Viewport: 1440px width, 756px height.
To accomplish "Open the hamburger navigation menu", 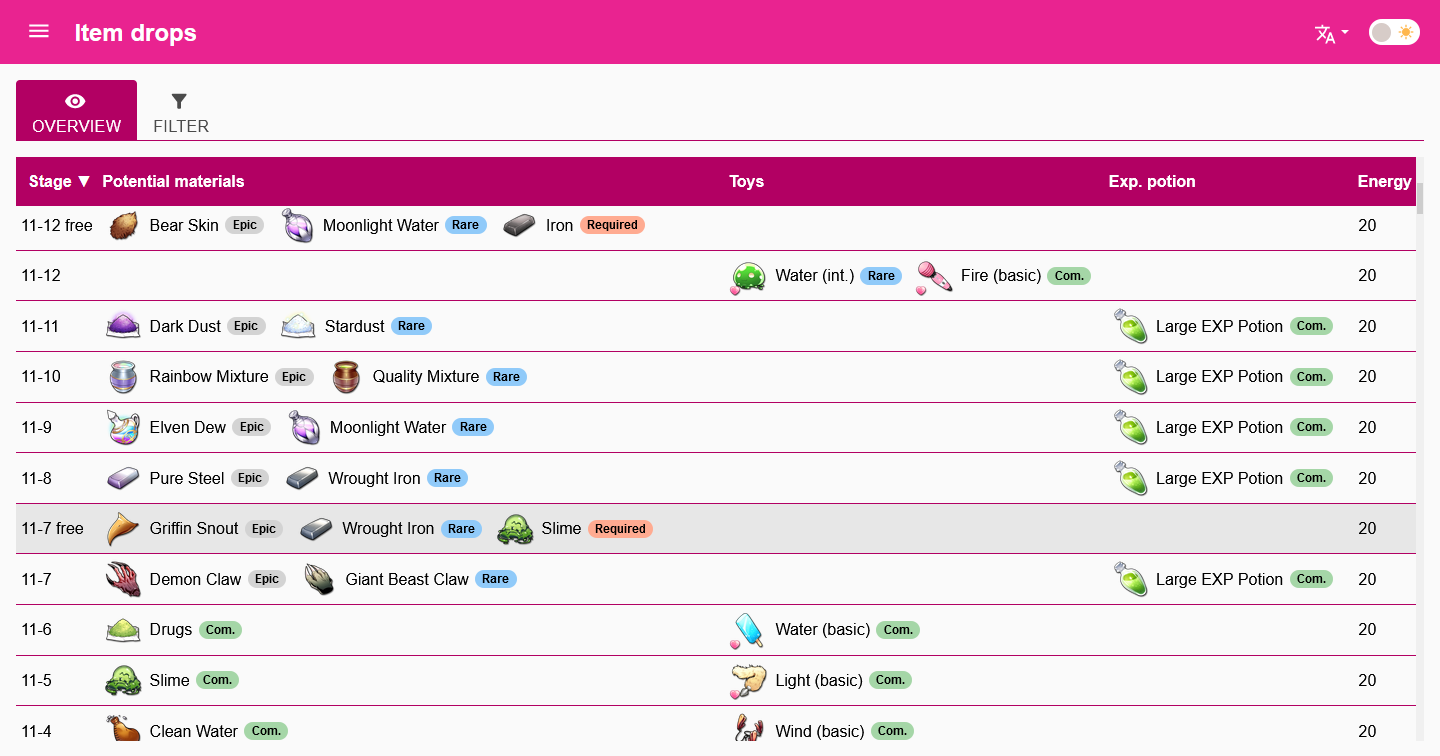I will 38,30.
